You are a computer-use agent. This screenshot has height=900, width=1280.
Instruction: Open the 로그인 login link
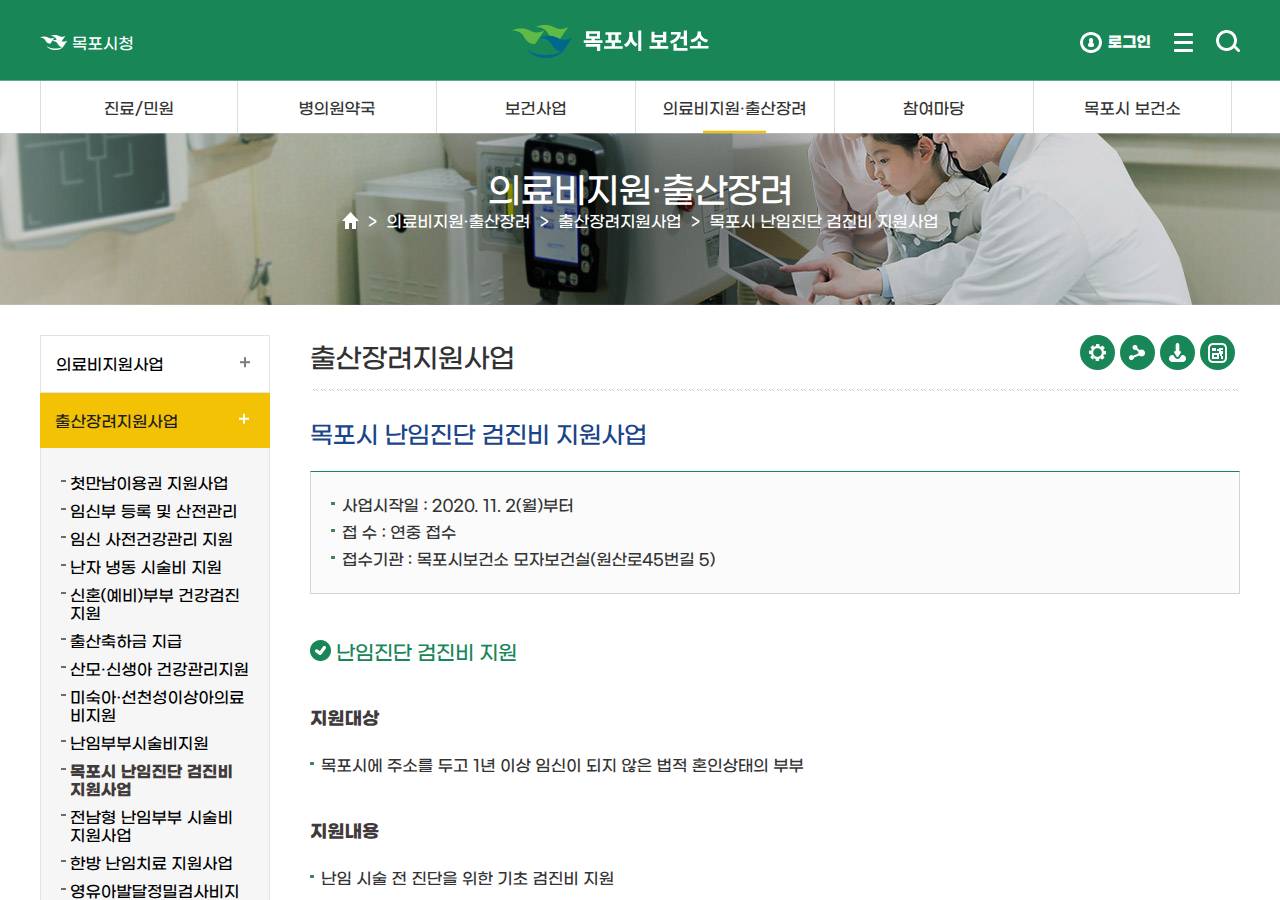point(1116,42)
